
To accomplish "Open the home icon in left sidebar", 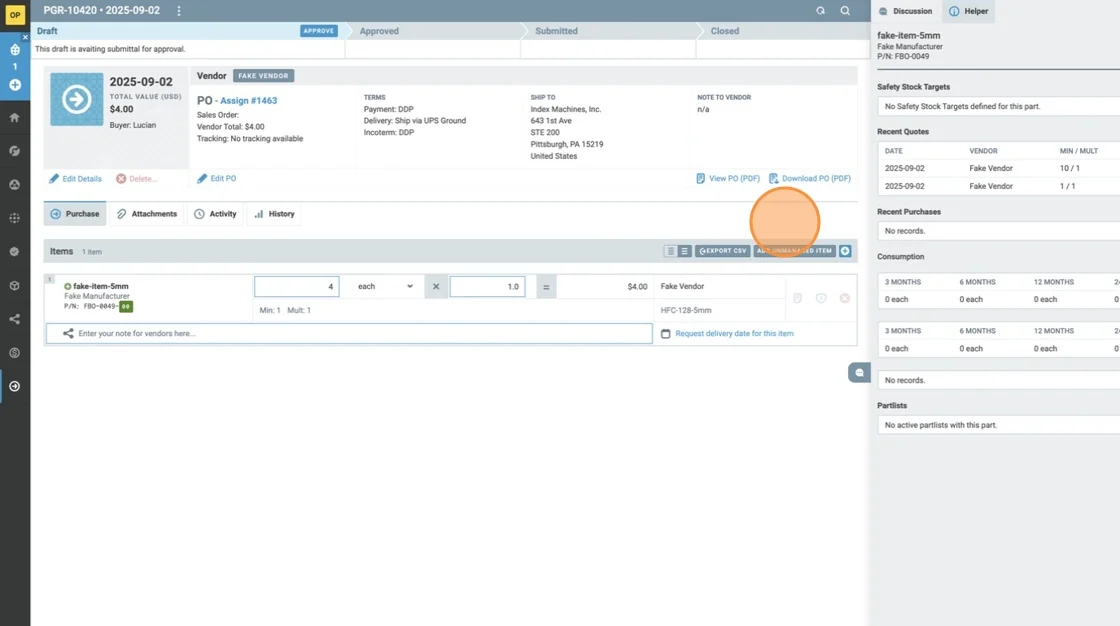I will [15, 117].
